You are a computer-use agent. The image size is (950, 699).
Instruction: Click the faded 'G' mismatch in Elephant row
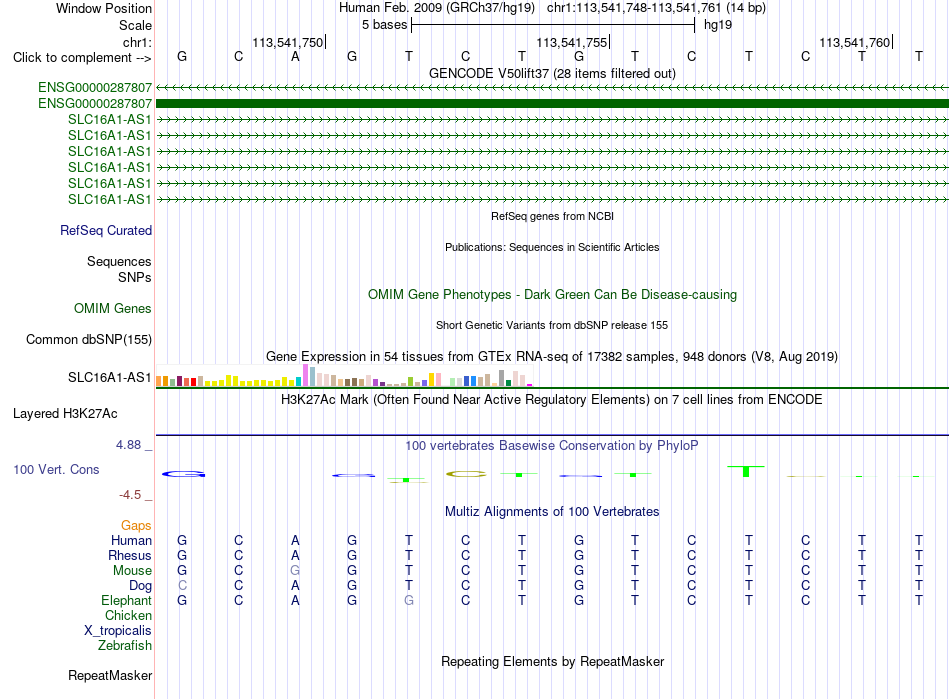click(409, 601)
